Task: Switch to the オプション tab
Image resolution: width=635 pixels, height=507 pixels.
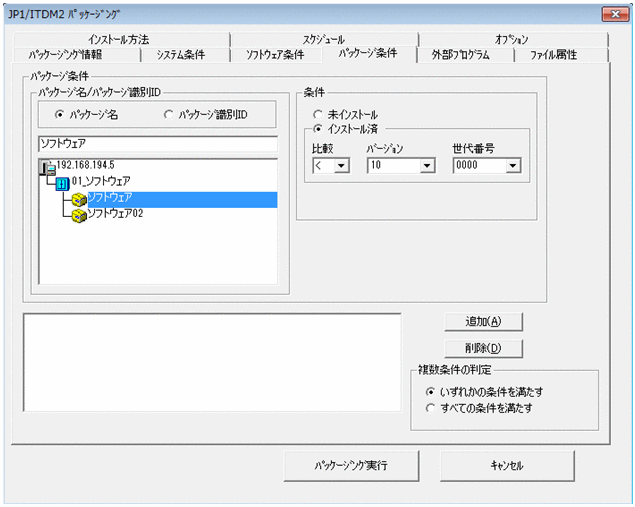Action: pyautogui.click(x=513, y=39)
